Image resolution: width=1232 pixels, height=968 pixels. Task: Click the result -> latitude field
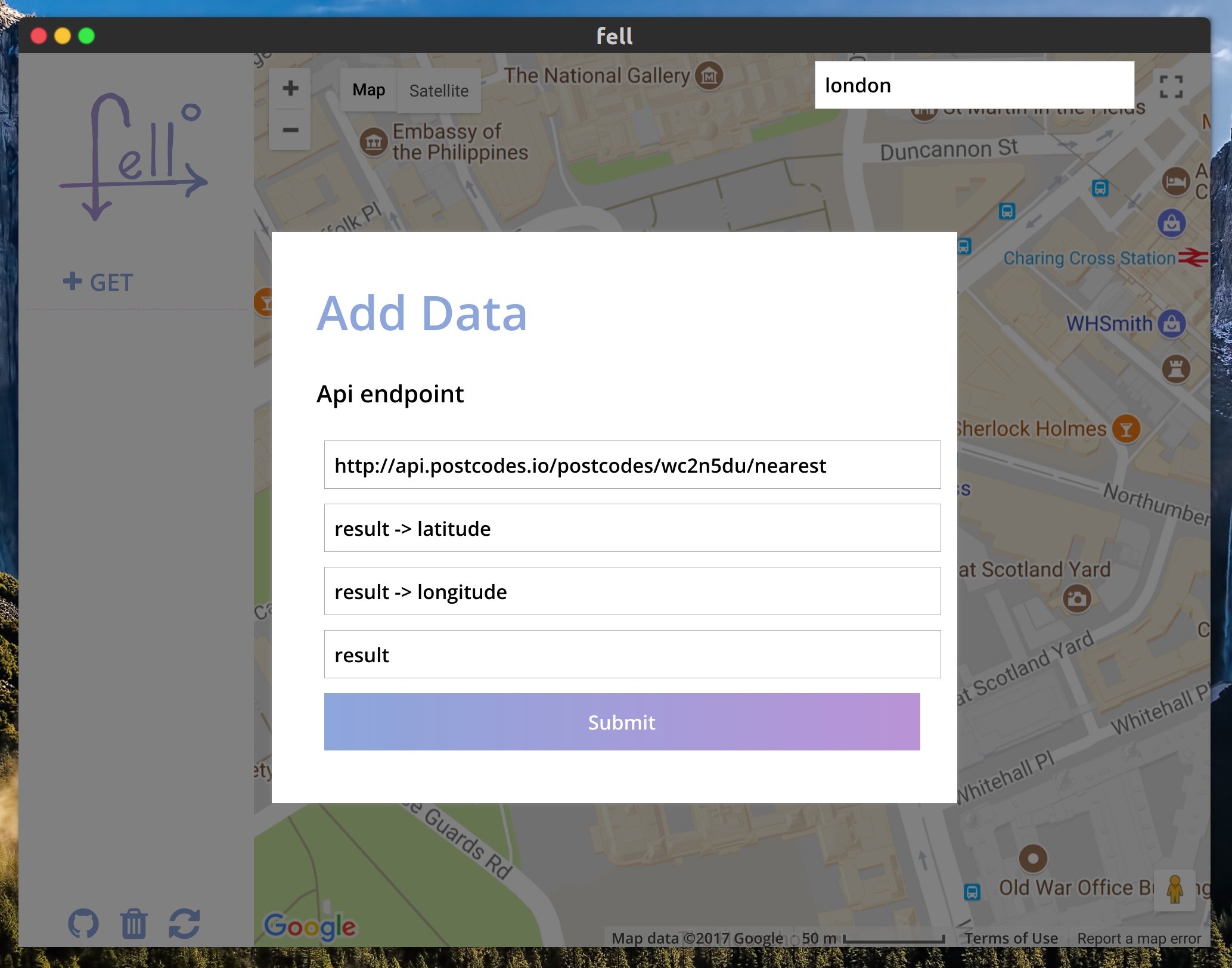(632, 528)
